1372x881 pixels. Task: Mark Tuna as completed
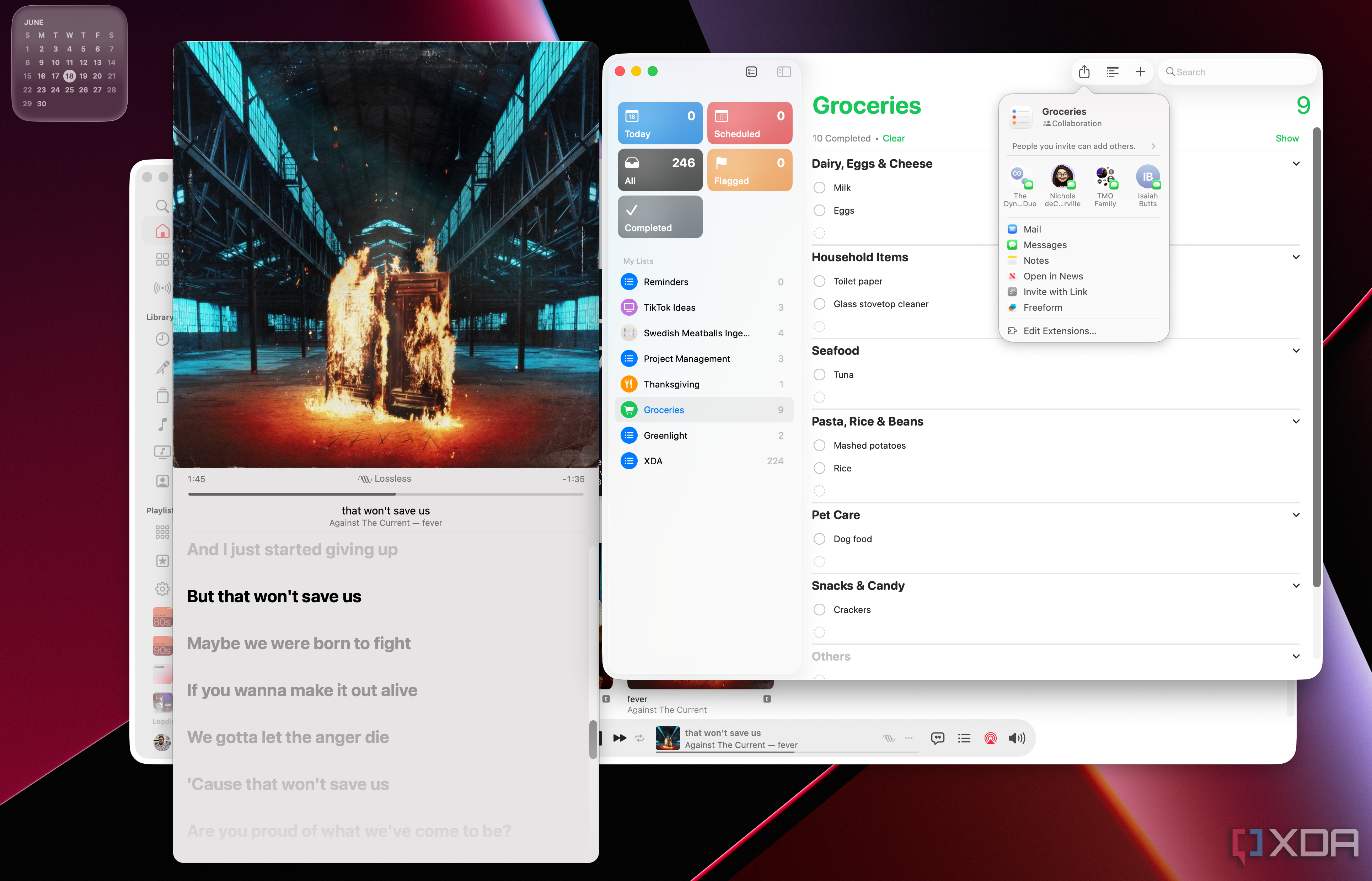pyautogui.click(x=820, y=375)
